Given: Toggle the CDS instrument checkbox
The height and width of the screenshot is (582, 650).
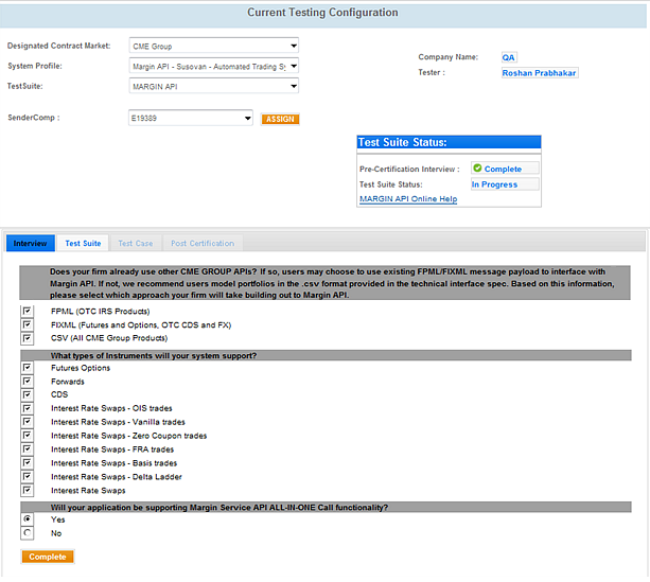Looking at the screenshot, I should 26,395.
